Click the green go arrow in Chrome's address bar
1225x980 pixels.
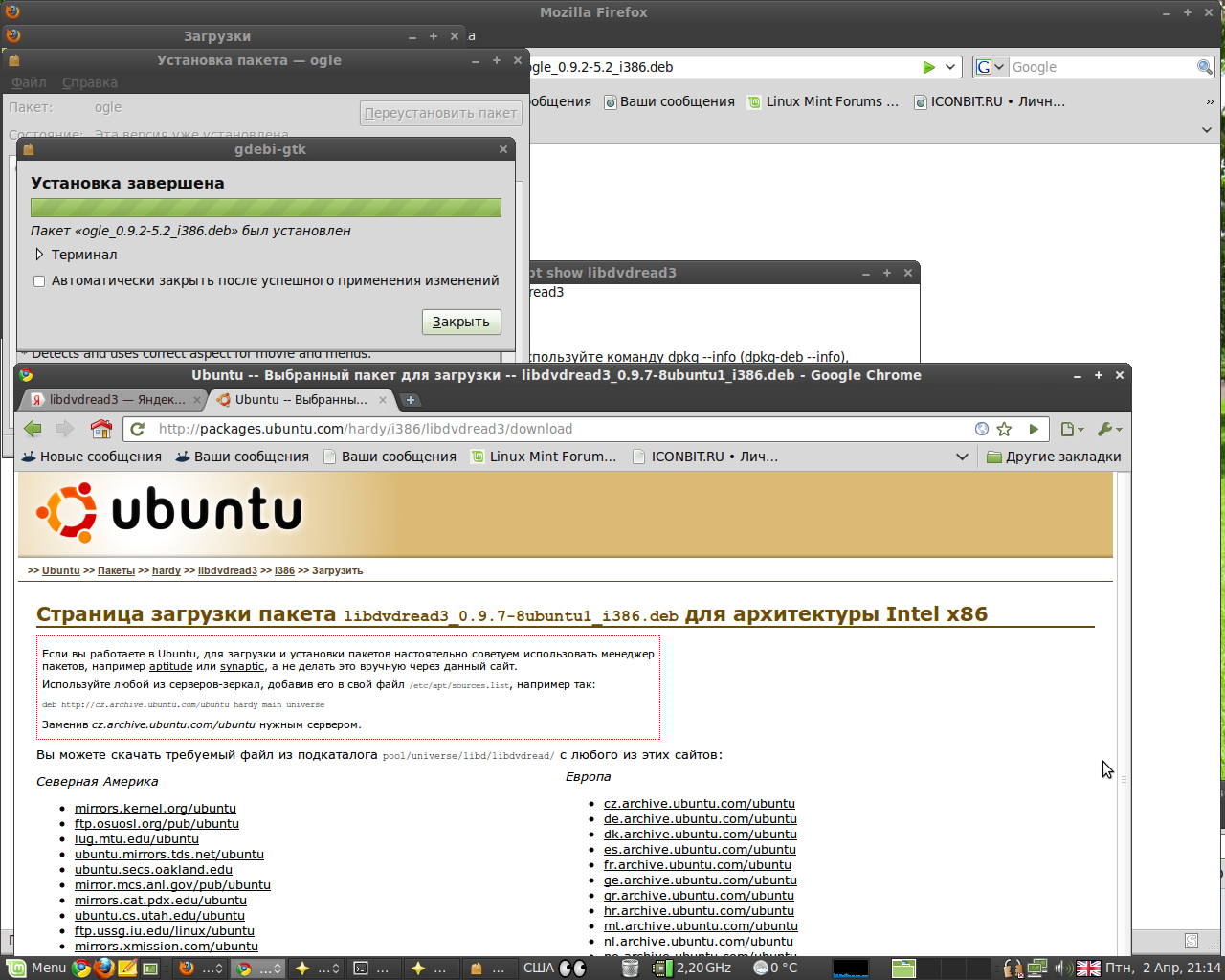[1034, 429]
